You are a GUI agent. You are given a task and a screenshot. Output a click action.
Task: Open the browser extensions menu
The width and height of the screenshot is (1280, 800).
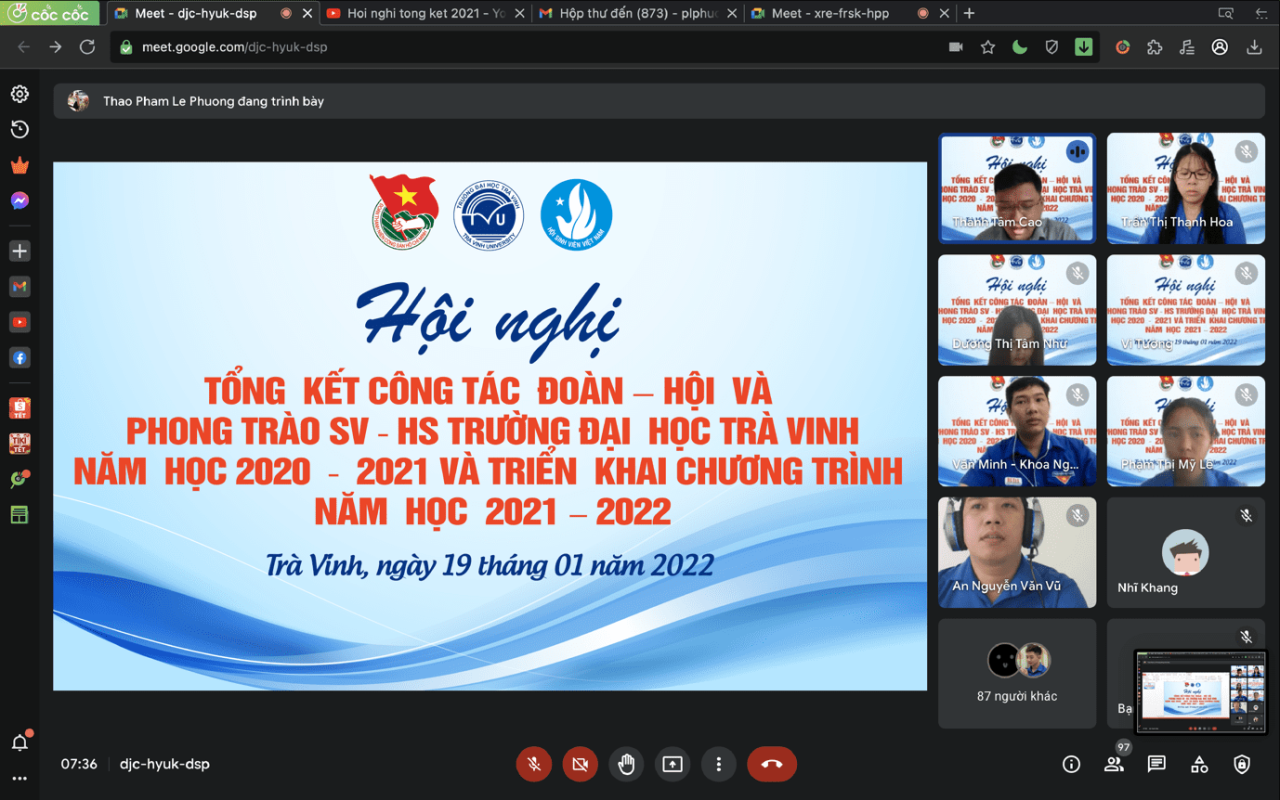tap(1155, 47)
